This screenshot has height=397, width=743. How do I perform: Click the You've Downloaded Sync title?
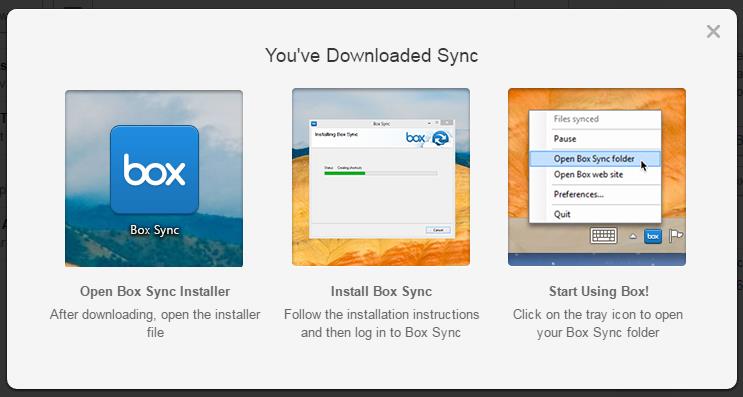(372, 55)
